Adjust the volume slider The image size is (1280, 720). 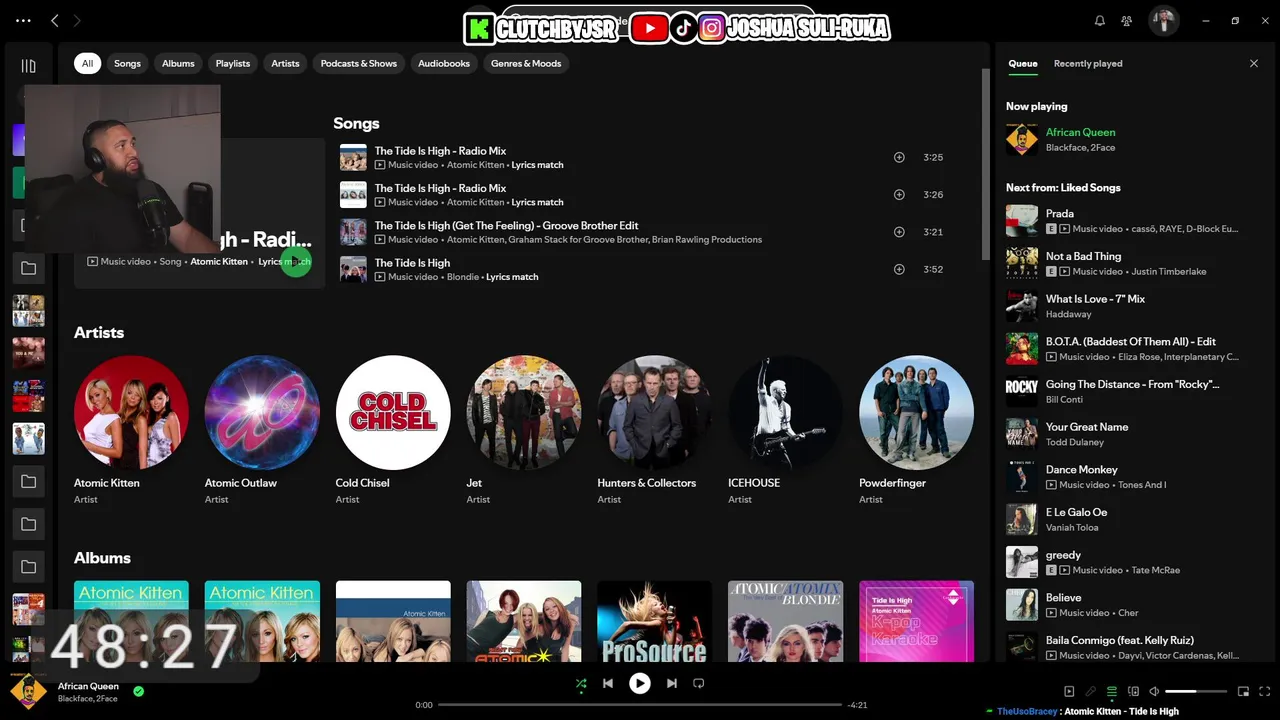click(1196, 691)
